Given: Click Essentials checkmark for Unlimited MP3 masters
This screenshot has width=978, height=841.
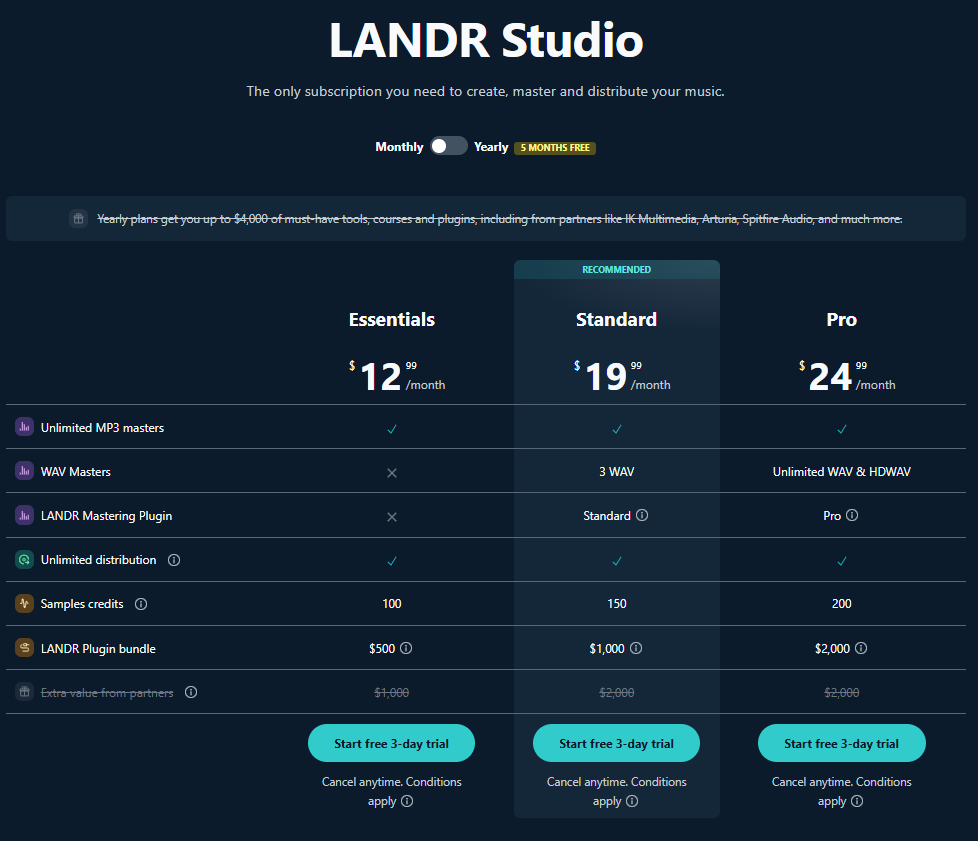Looking at the screenshot, I should coord(392,429).
